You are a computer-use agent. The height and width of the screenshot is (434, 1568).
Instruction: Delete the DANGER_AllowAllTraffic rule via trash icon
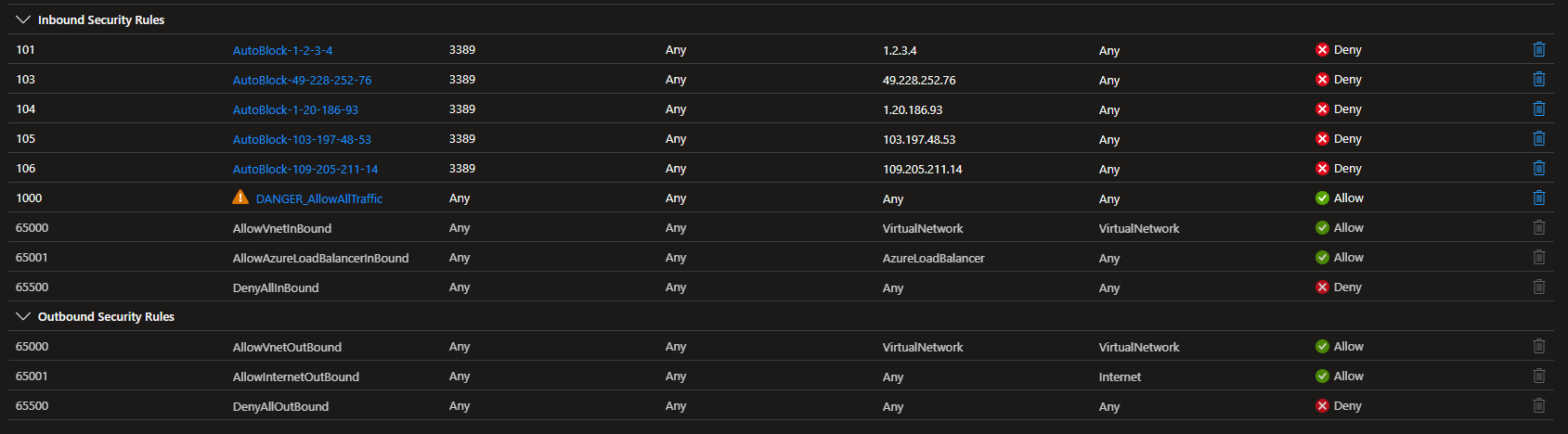click(1538, 198)
